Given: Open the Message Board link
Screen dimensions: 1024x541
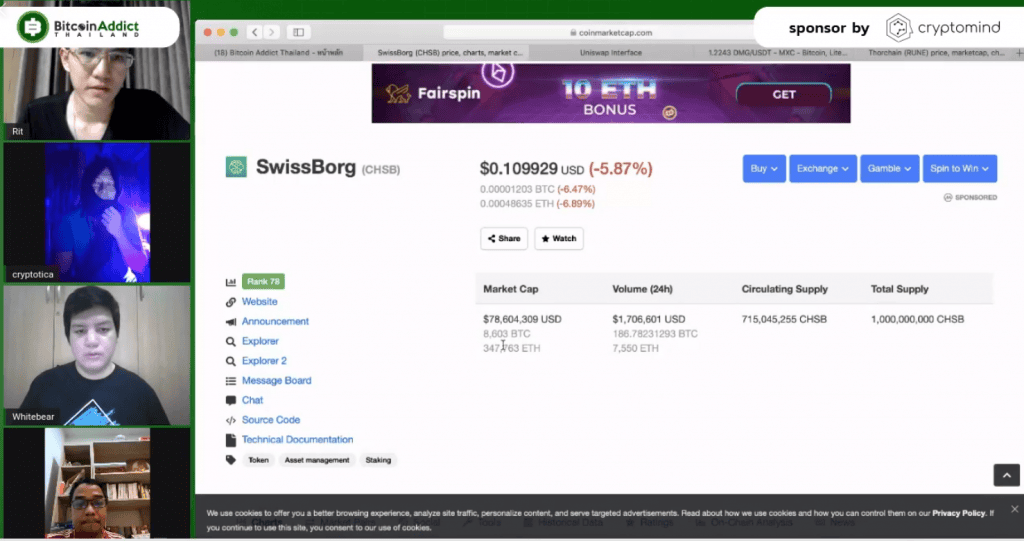Looking at the screenshot, I should [x=276, y=380].
